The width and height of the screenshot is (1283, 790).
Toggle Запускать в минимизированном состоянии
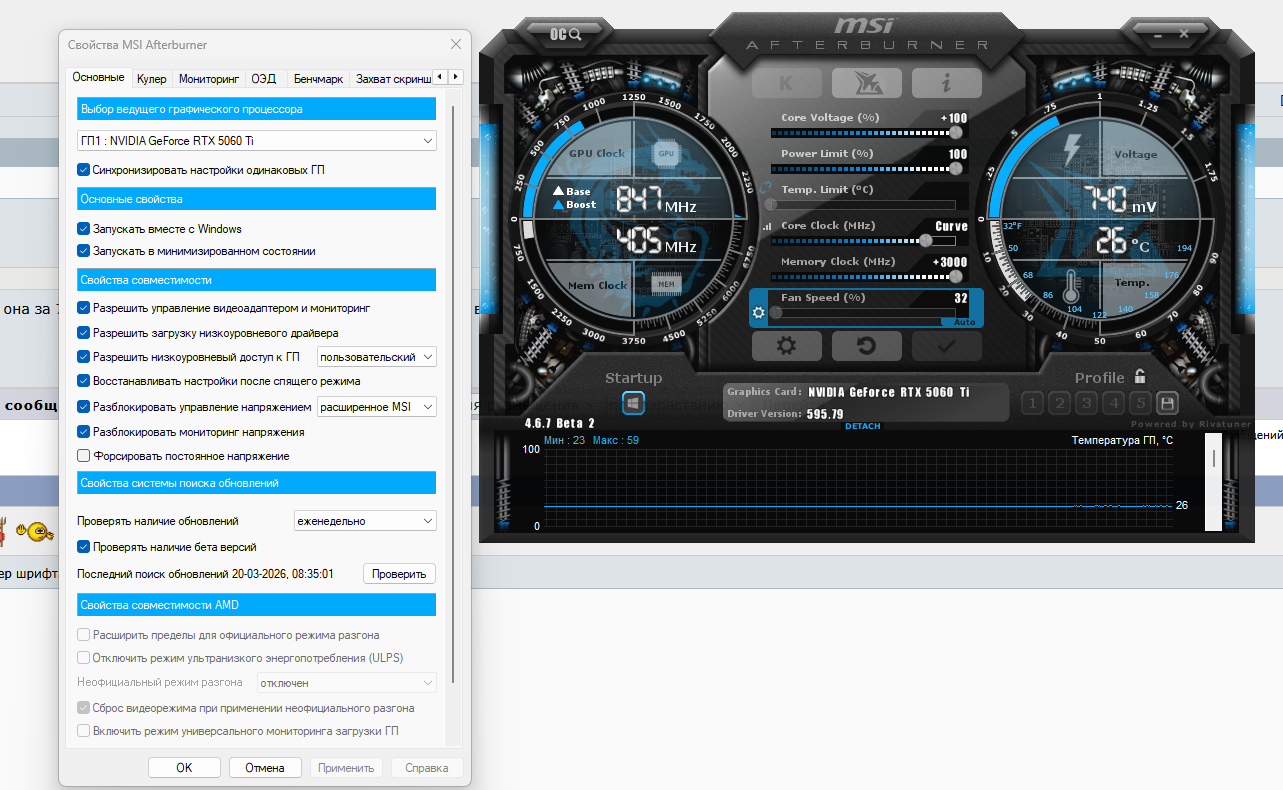[x=84, y=251]
